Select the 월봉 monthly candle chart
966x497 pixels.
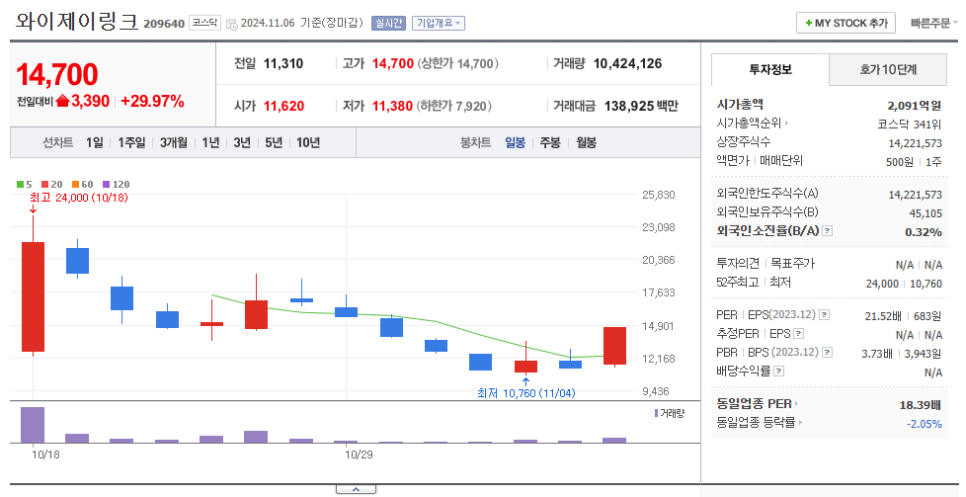point(586,143)
